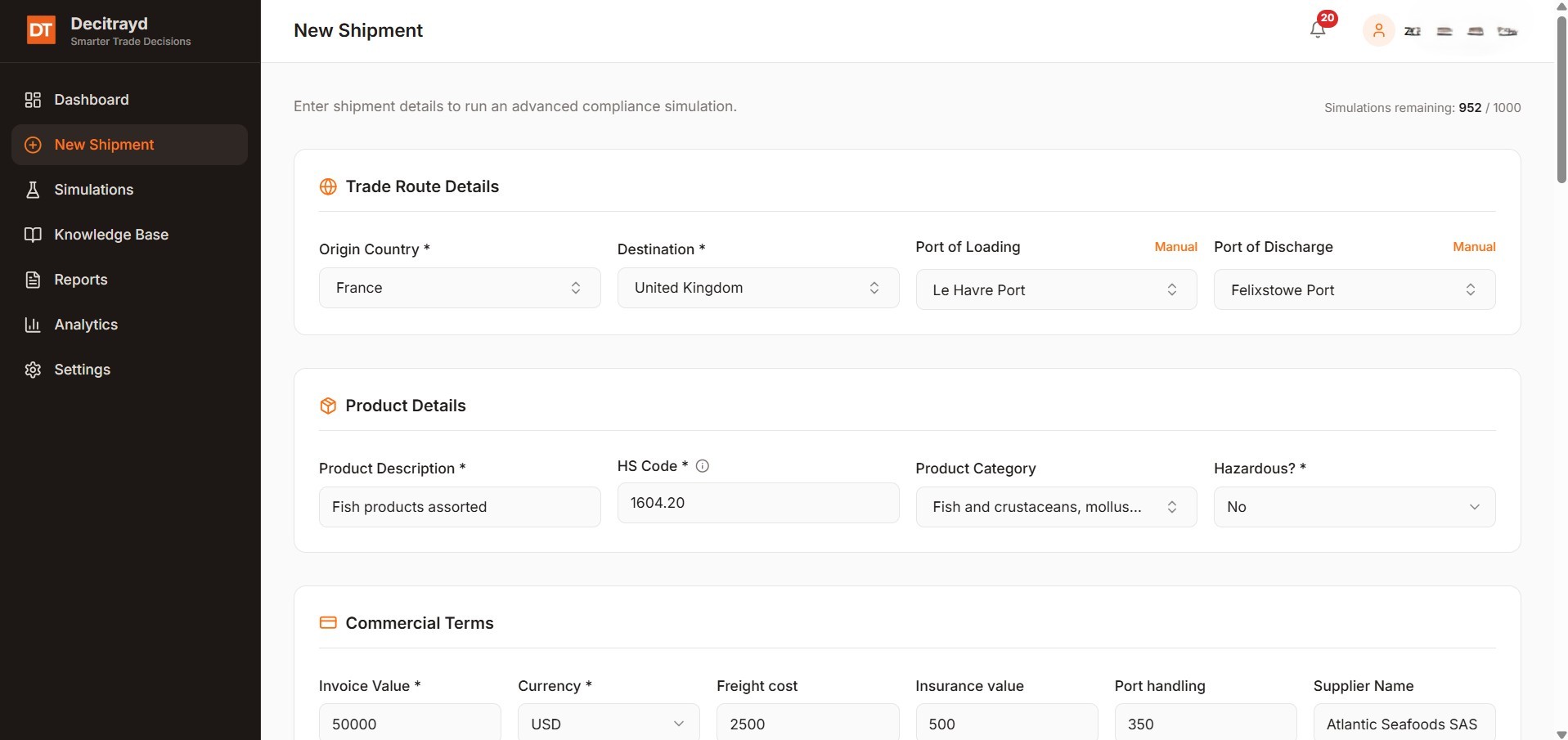Open the Hazardous dropdown set to No
The height and width of the screenshot is (740, 1568).
(1355, 507)
